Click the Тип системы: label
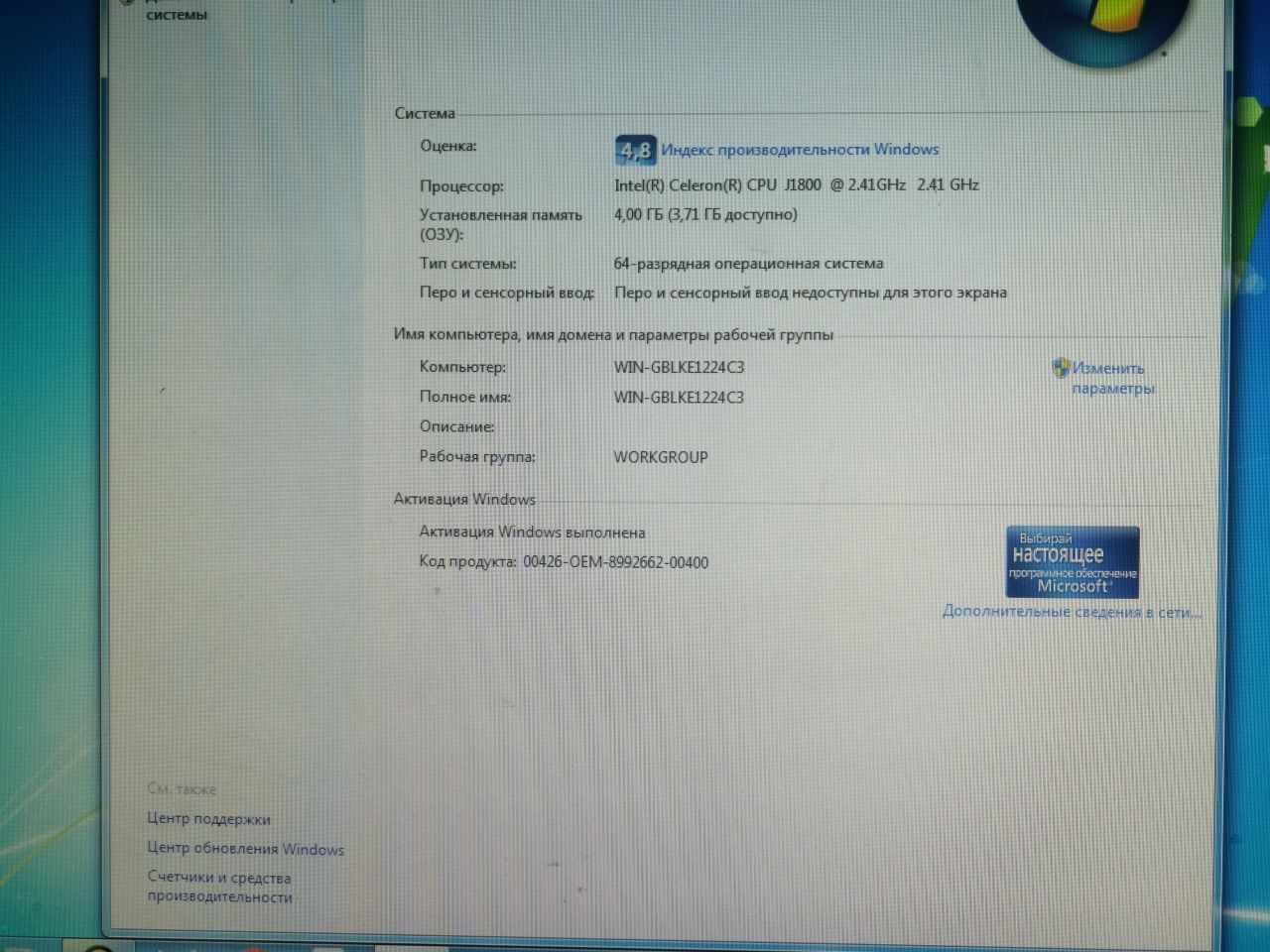 click(x=467, y=264)
